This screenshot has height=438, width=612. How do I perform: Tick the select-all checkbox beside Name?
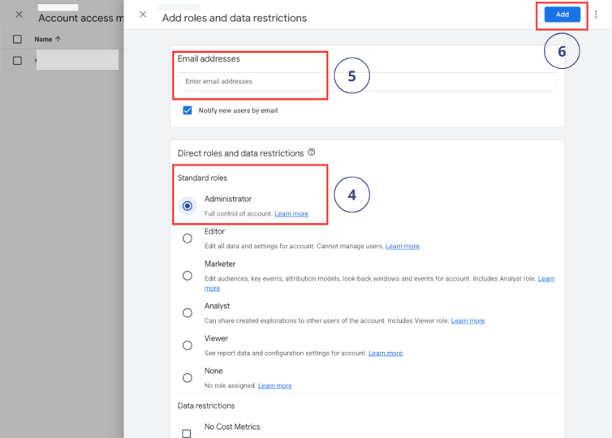(x=17, y=39)
